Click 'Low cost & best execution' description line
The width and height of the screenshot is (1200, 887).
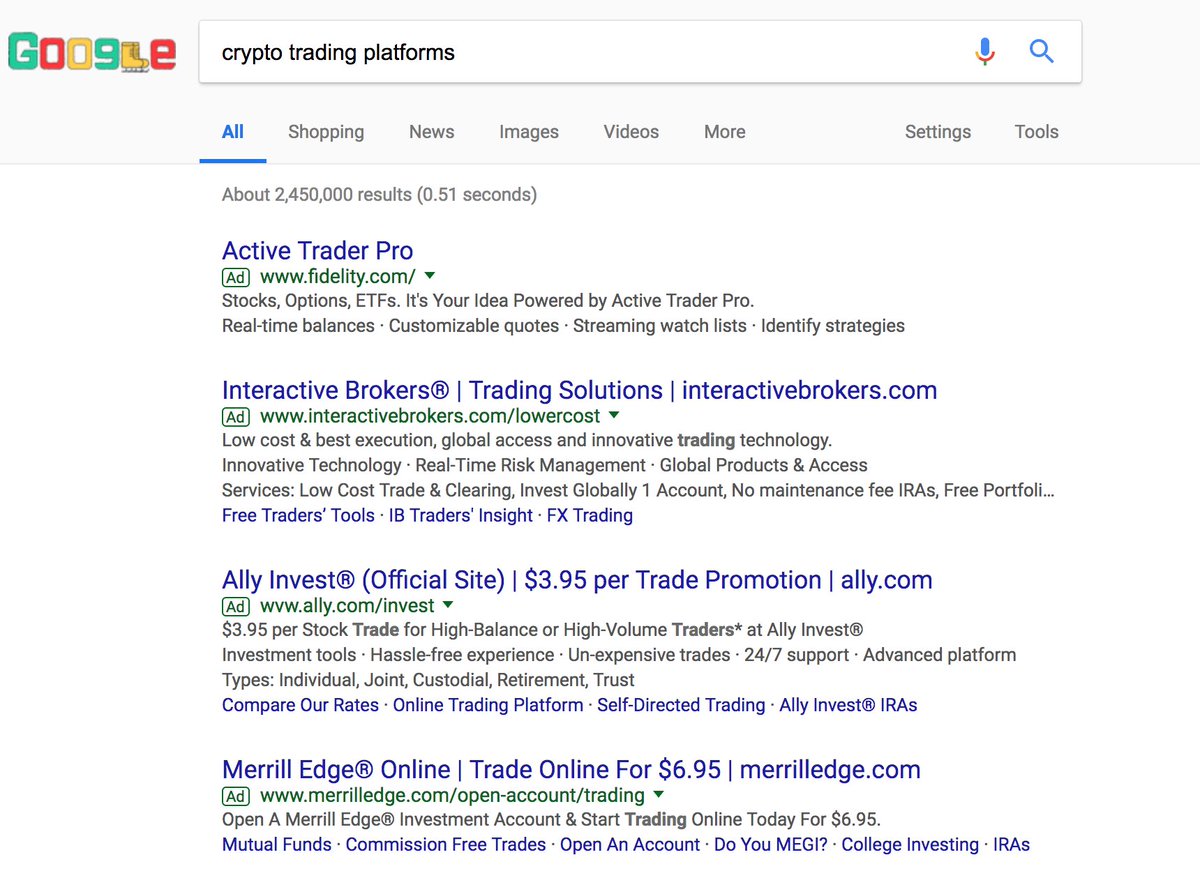click(527, 441)
